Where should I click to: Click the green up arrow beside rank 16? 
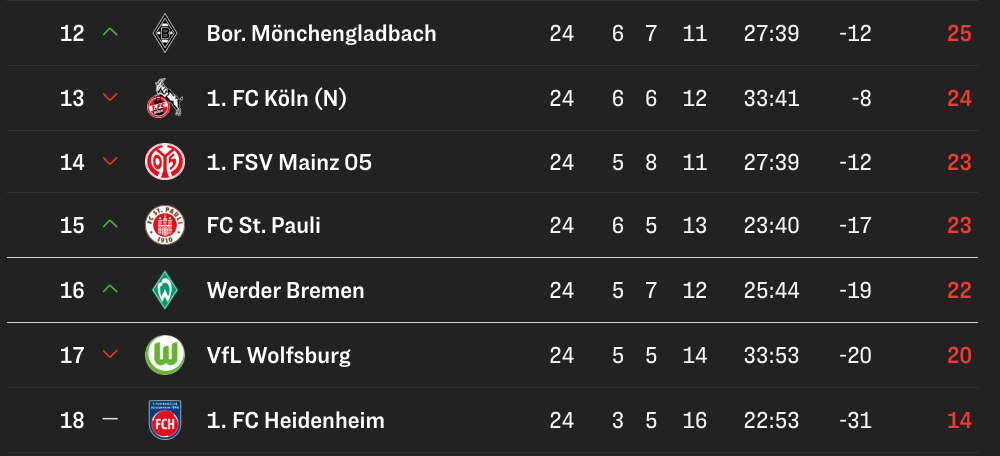pos(110,290)
